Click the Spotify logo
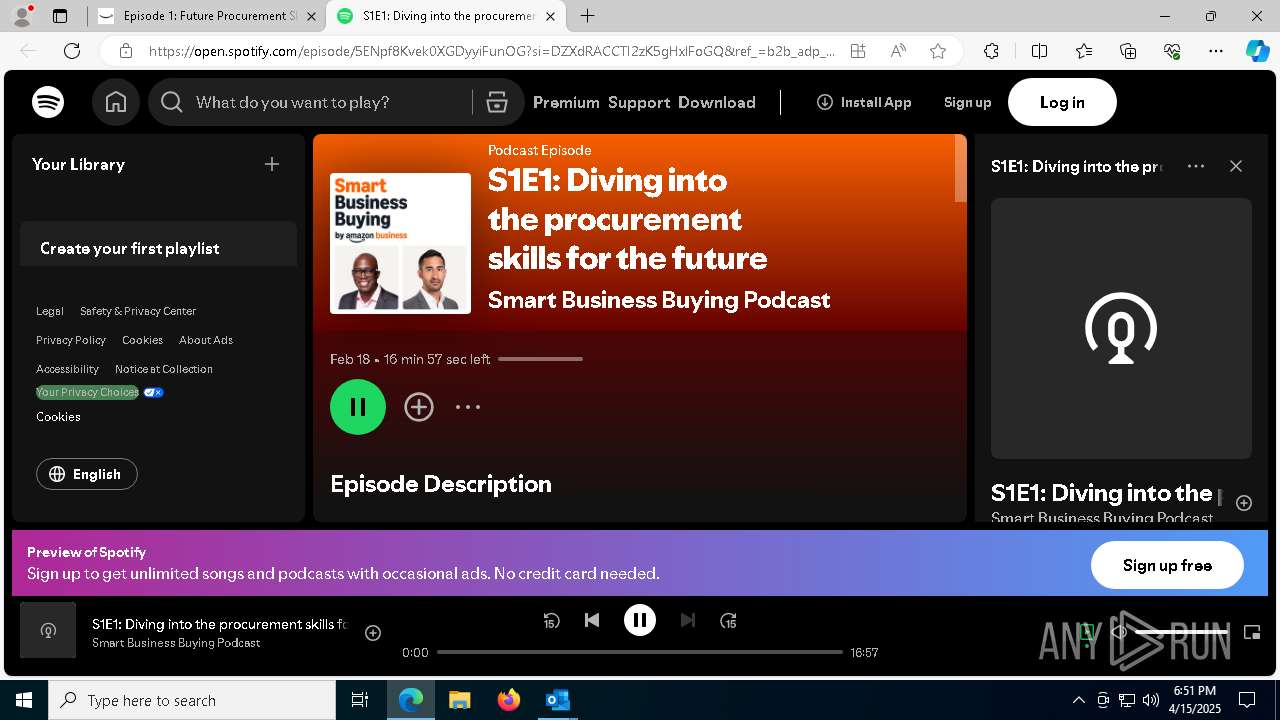Screen dimensions: 1280x720 pyautogui.click(x=48, y=102)
